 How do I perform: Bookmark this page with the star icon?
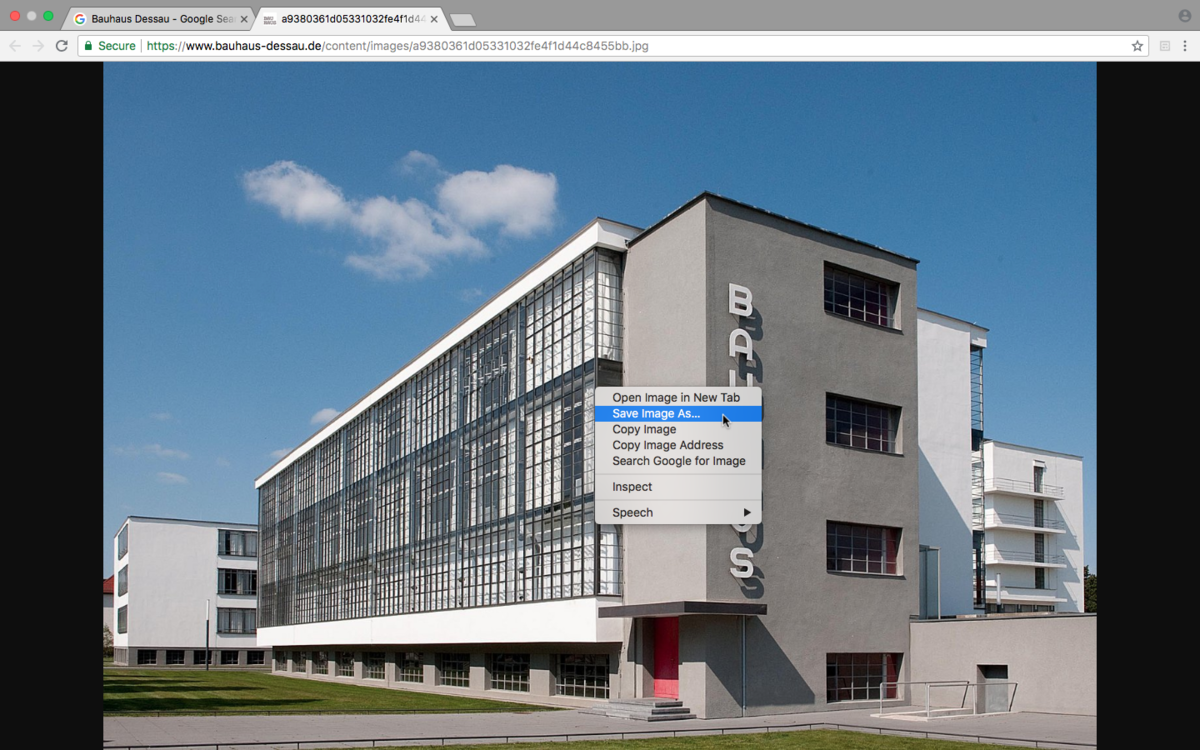tap(1137, 46)
